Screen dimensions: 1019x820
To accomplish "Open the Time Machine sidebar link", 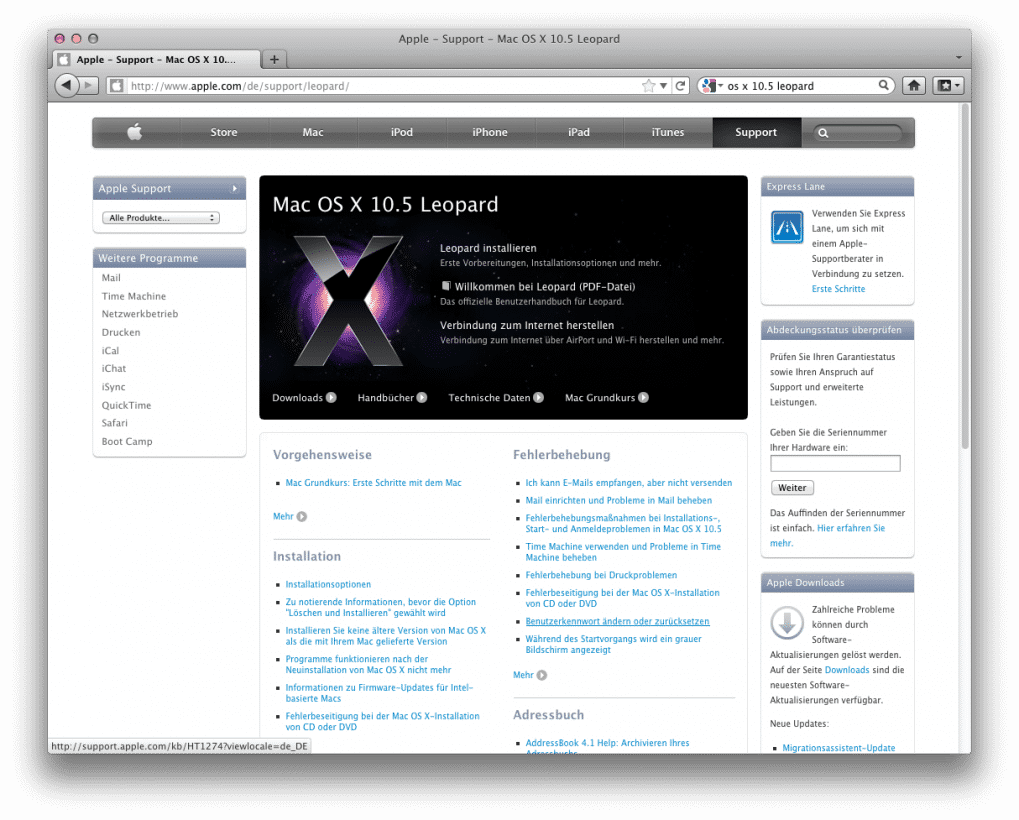I will [x=133, y=296].
